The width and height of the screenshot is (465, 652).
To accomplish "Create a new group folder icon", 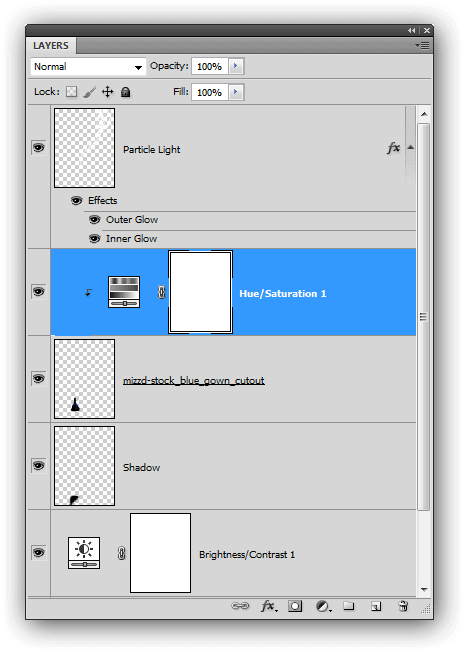I will tap(349, 606).
